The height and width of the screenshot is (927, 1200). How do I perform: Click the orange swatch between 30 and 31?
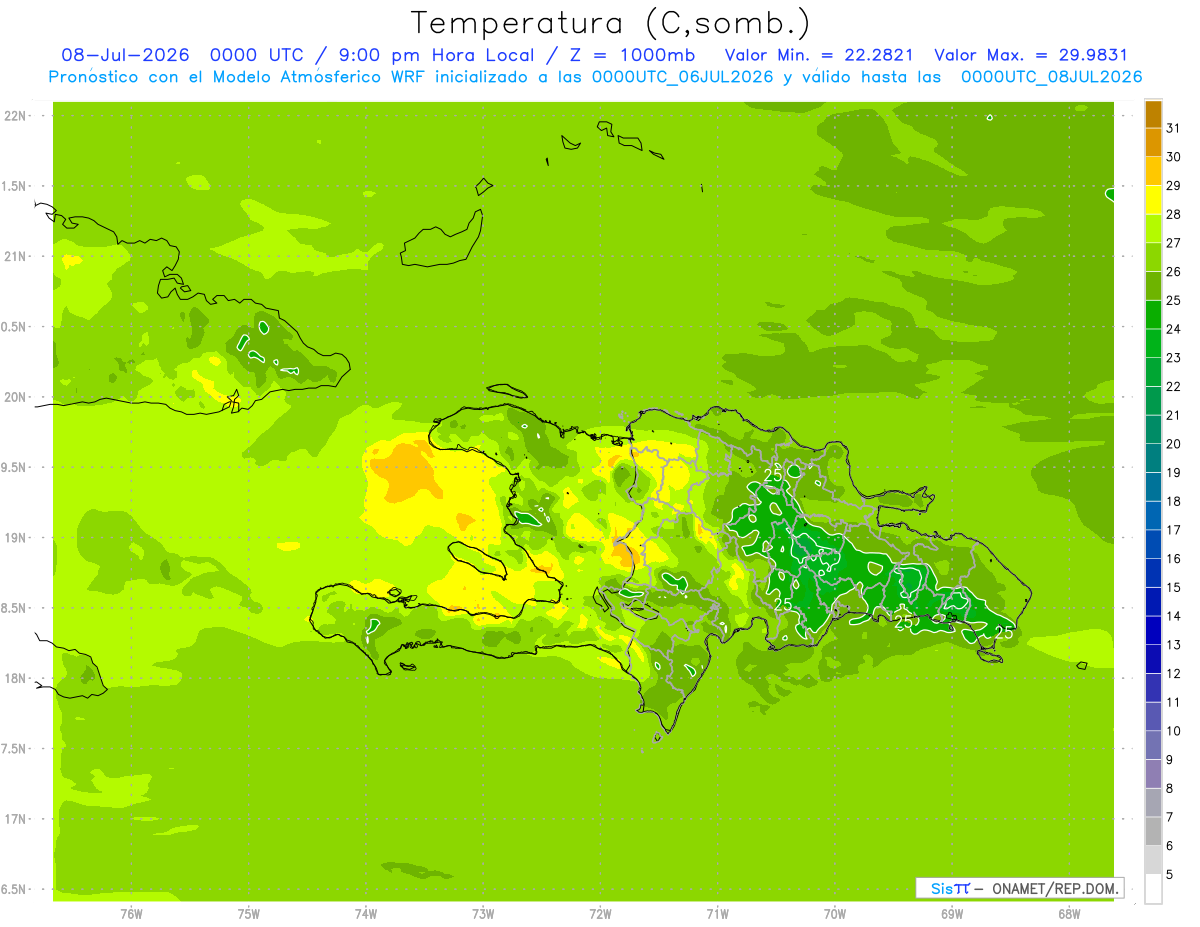tap(1153, 143)
